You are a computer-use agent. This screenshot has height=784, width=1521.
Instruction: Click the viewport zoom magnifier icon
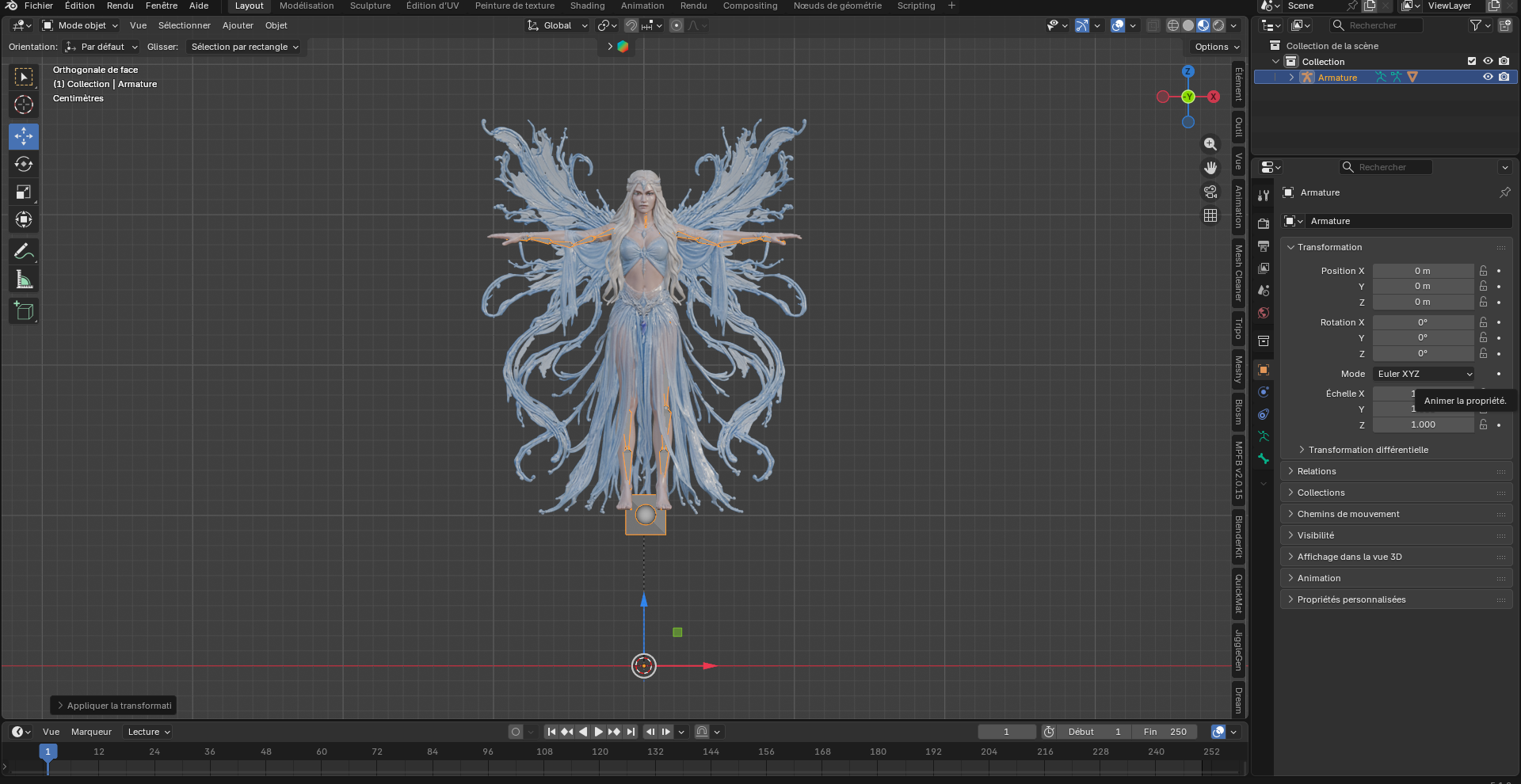coord(1210,144)
